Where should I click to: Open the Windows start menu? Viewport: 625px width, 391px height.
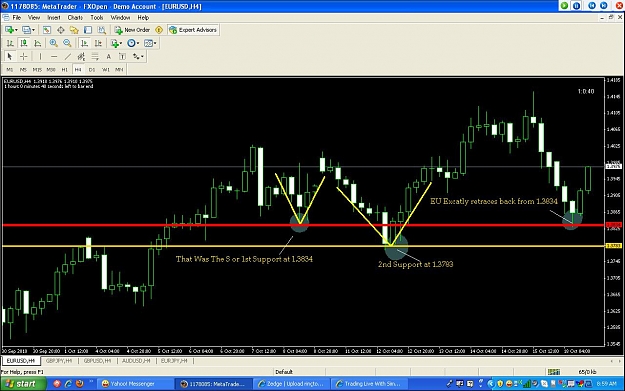[23, 384]
